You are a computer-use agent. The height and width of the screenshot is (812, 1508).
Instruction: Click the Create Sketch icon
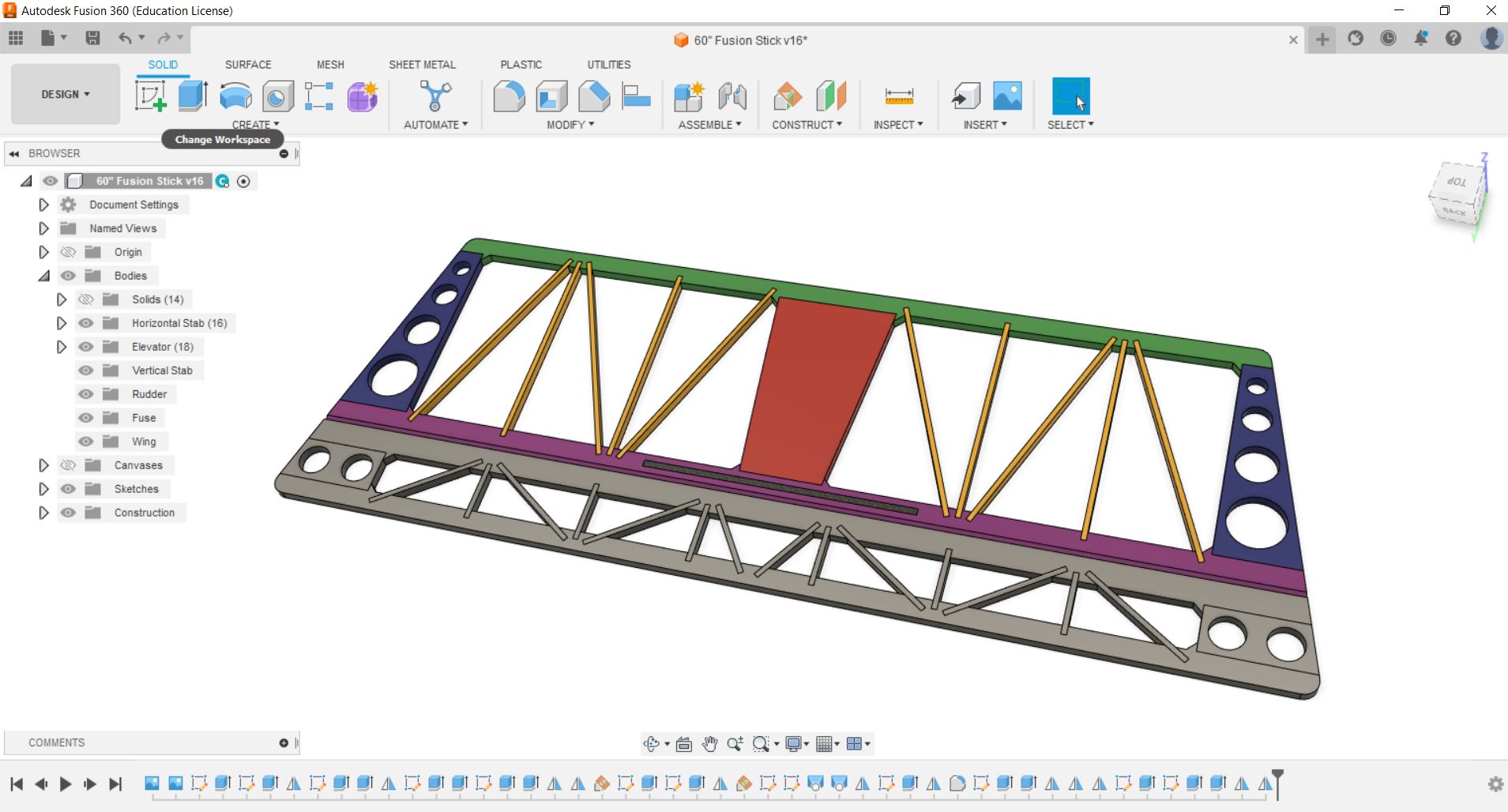click(150, 96)
